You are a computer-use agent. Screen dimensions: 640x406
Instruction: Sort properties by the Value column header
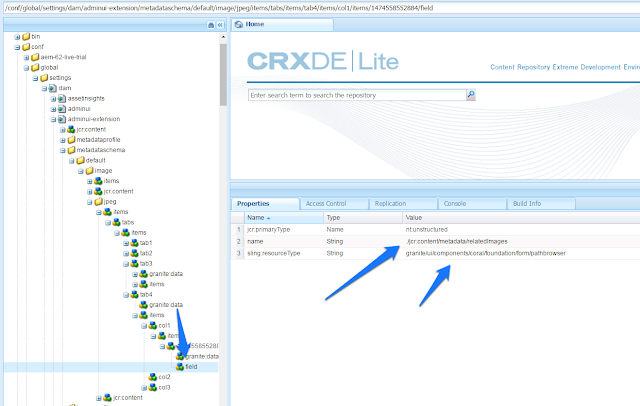pos(521,218)
